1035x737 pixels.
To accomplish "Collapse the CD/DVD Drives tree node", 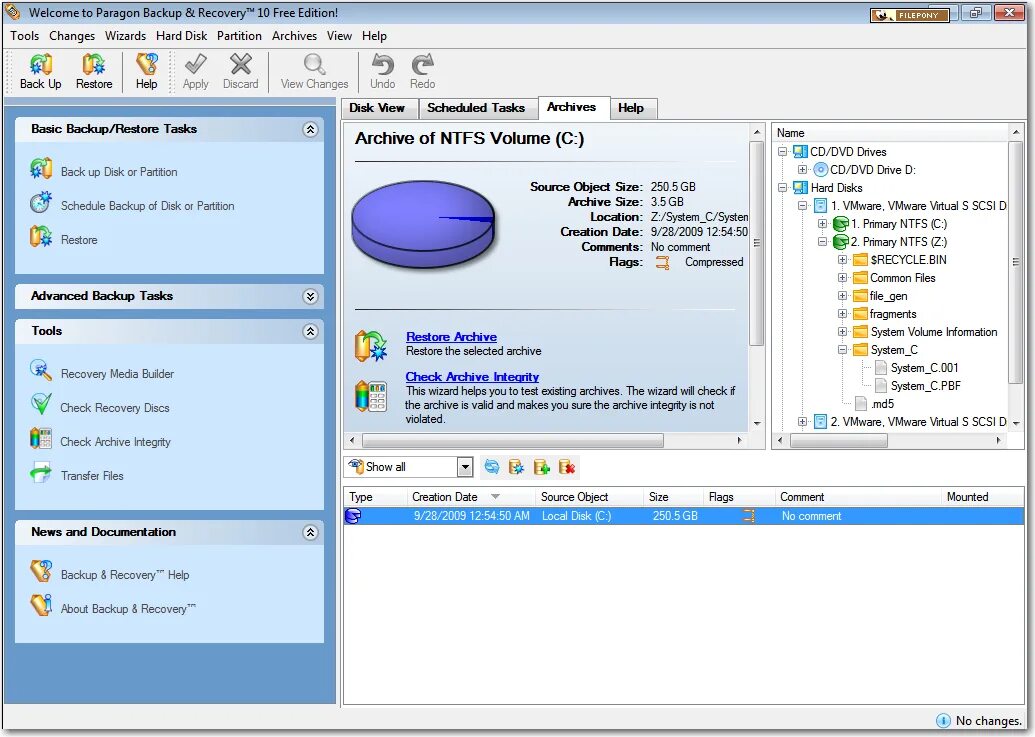I will pyautogui.click(x=782, y=152).
